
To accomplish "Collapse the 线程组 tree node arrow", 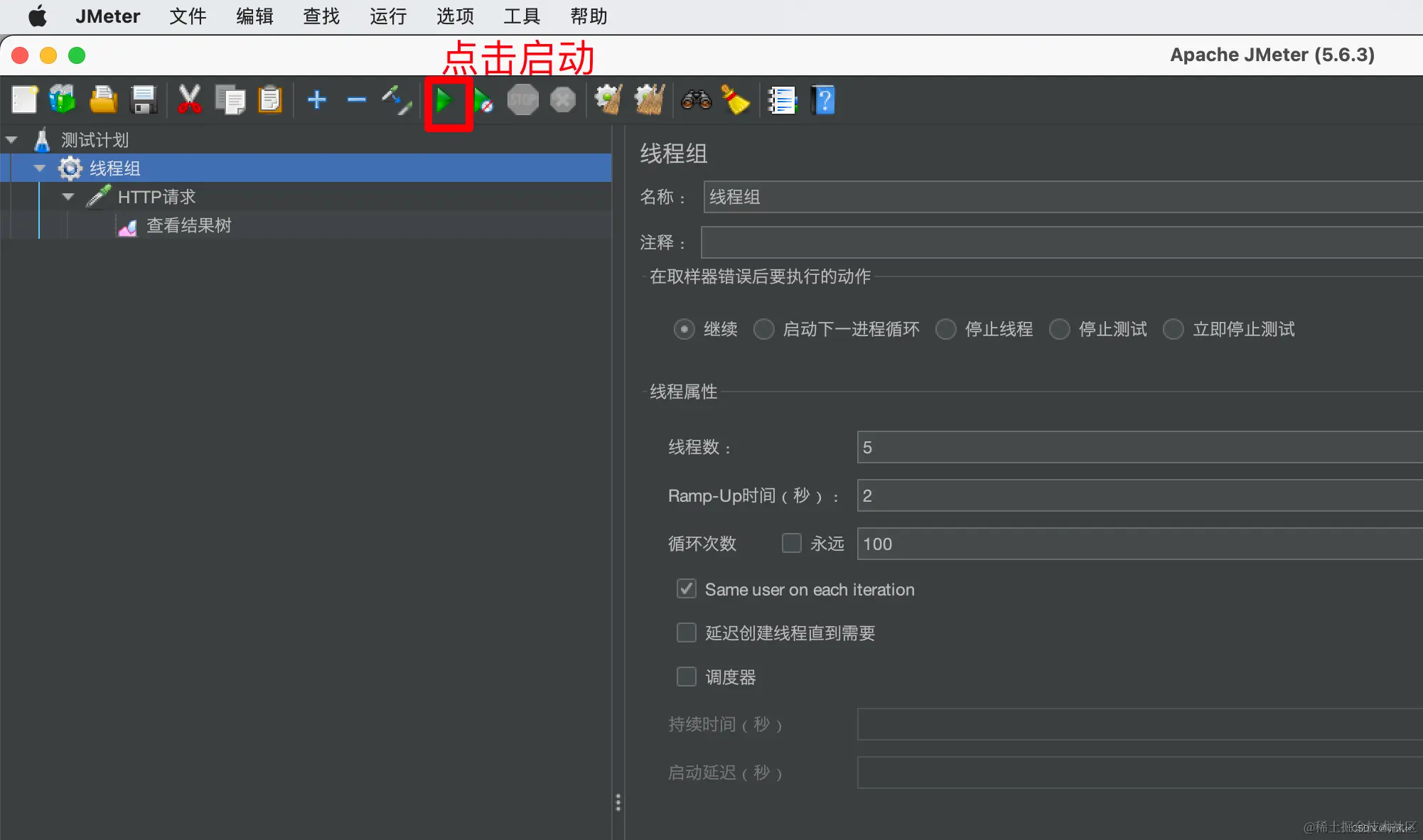I will (40, 168).
